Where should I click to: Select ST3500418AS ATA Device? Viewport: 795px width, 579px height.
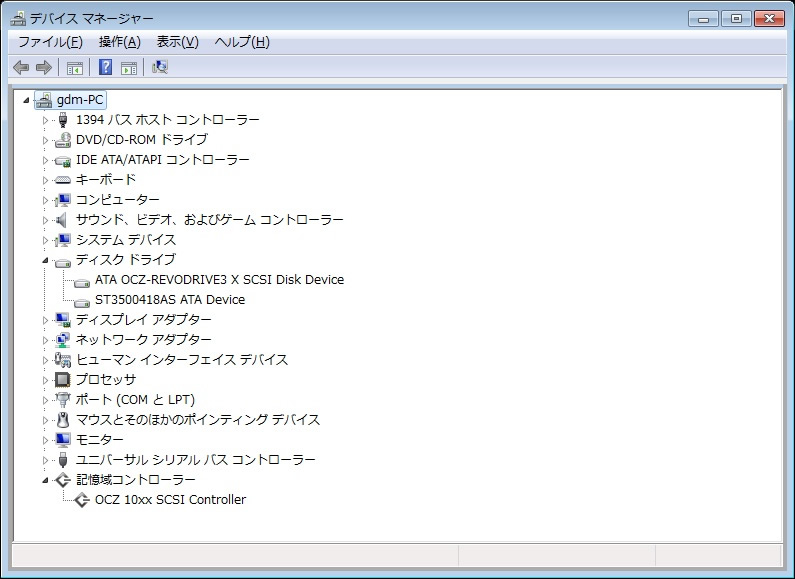[x=170, y=300]
